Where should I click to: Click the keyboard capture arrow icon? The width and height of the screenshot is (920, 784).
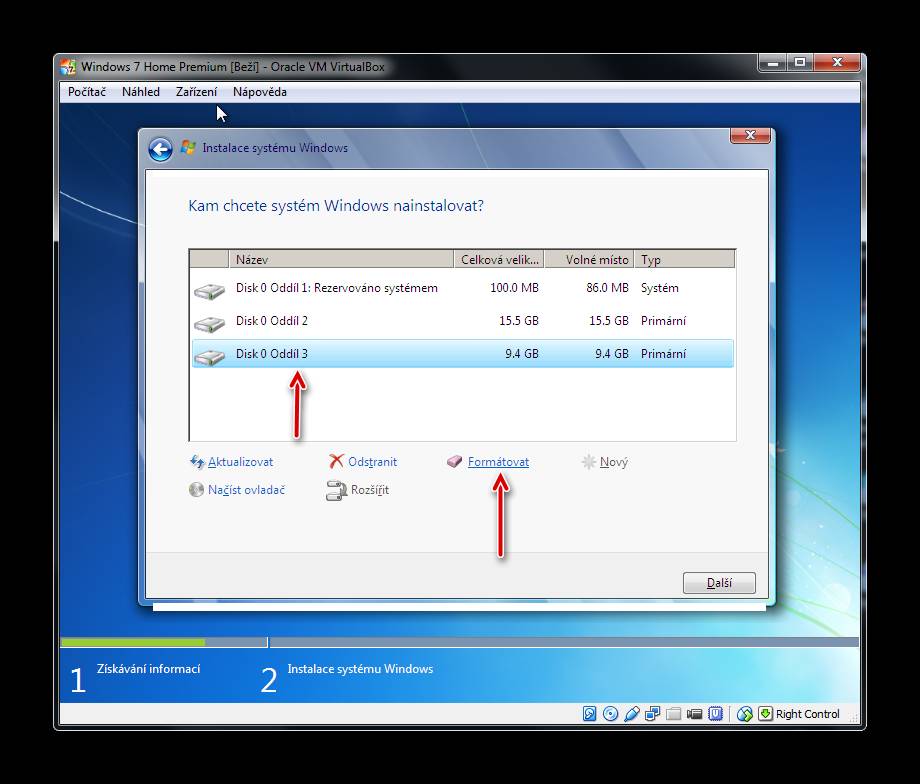[x=765, y=714]
